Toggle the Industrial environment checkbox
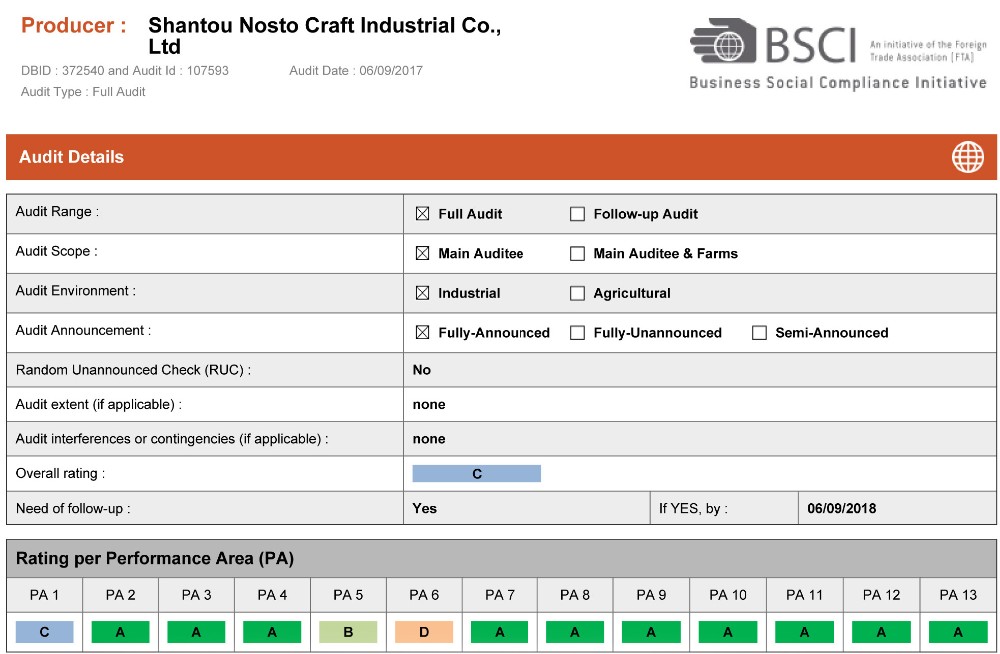Viewport: 1000px width, 654px height. (x=422, y=293)
